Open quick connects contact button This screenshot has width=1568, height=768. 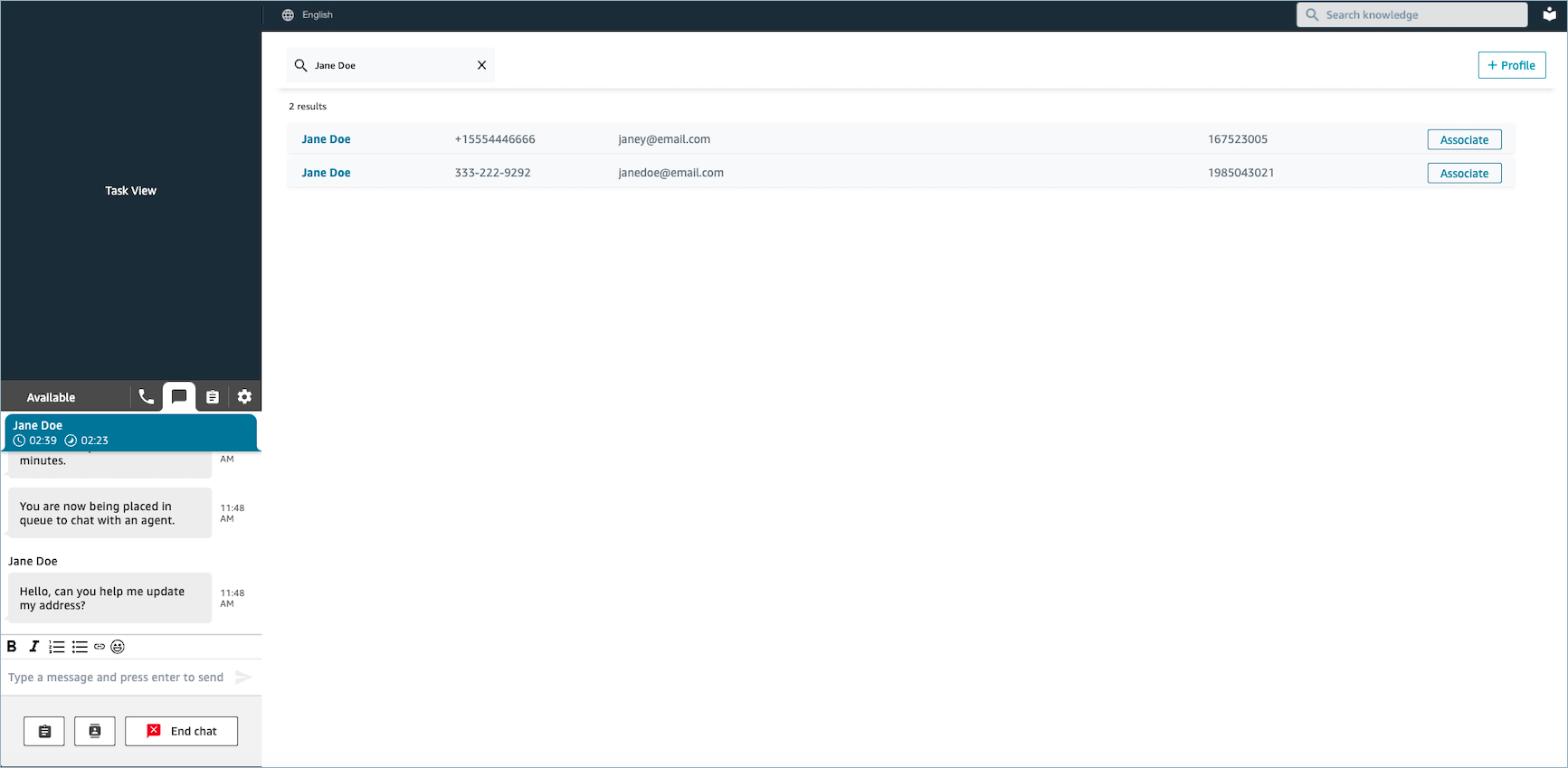coord(95,731)
